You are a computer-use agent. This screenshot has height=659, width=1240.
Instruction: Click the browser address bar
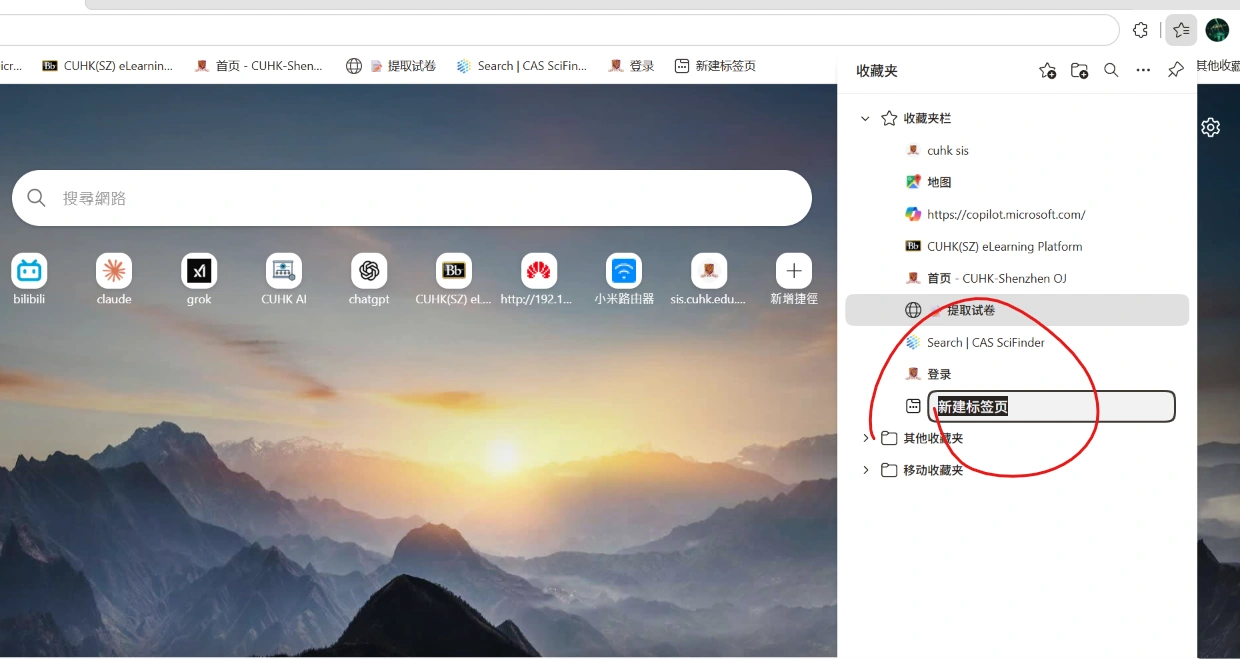point(559,30)
